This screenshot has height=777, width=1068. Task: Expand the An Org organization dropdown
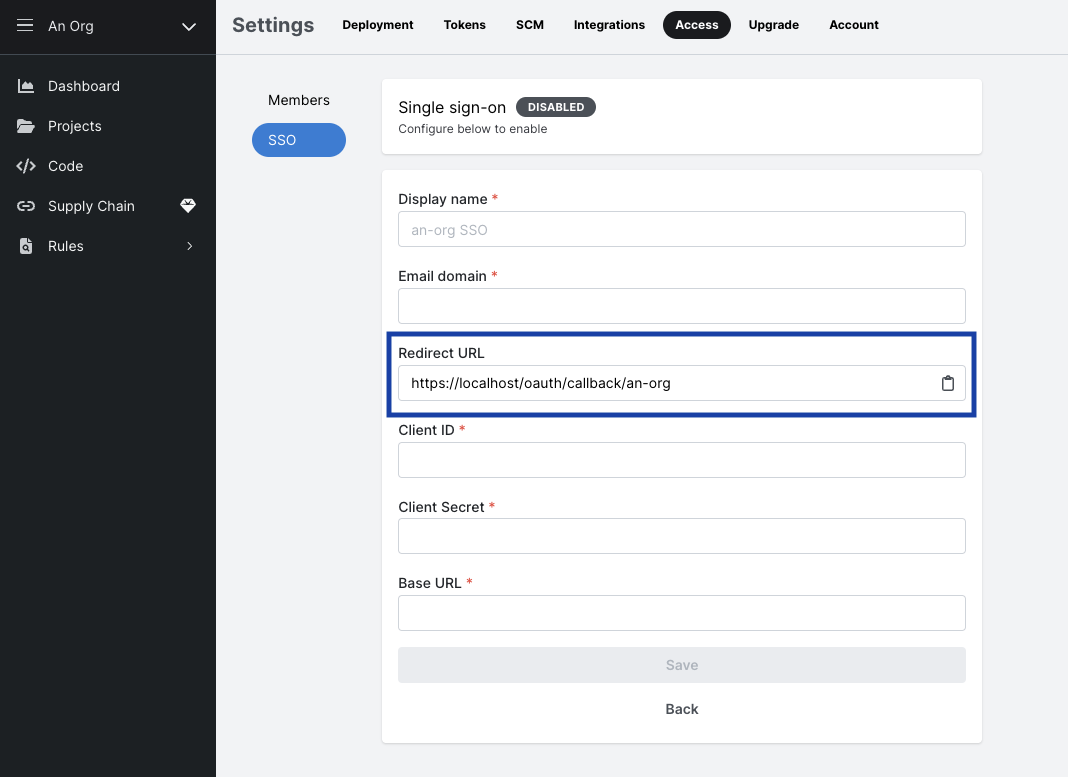(189, 27)
